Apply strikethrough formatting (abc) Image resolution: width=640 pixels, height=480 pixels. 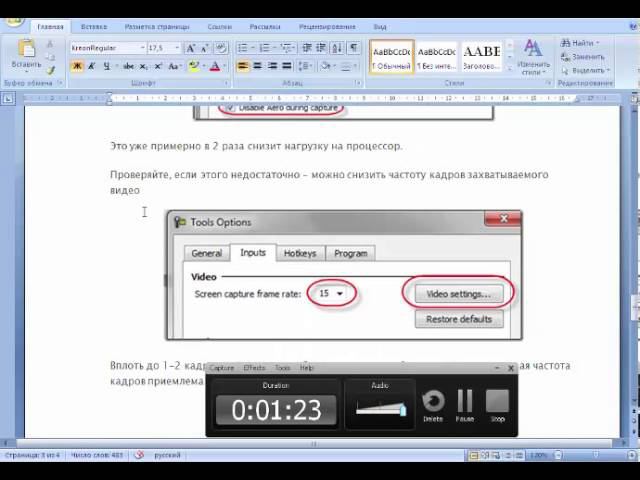(x=129, y=66)
